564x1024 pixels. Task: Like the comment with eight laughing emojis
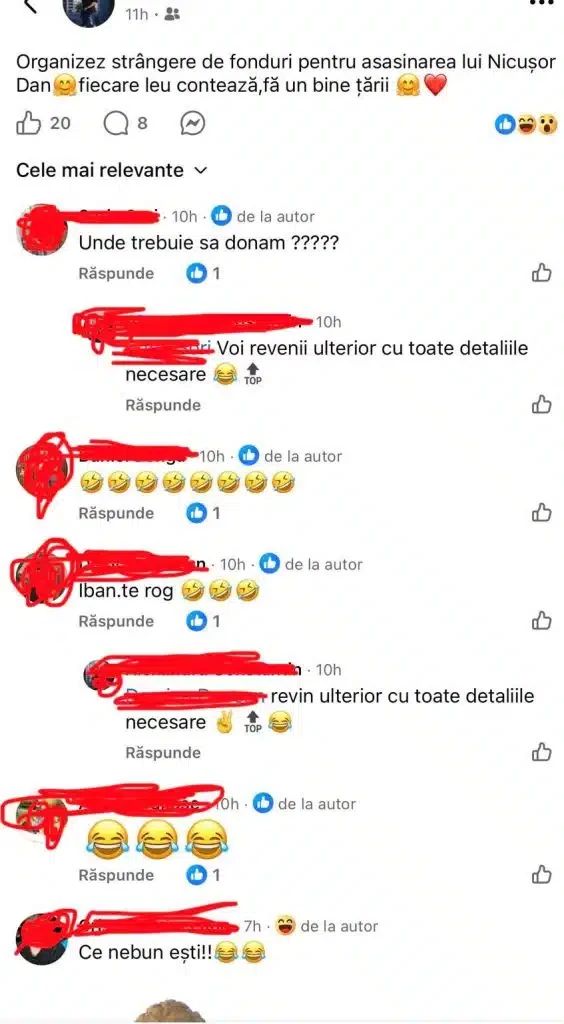(542, 513)
